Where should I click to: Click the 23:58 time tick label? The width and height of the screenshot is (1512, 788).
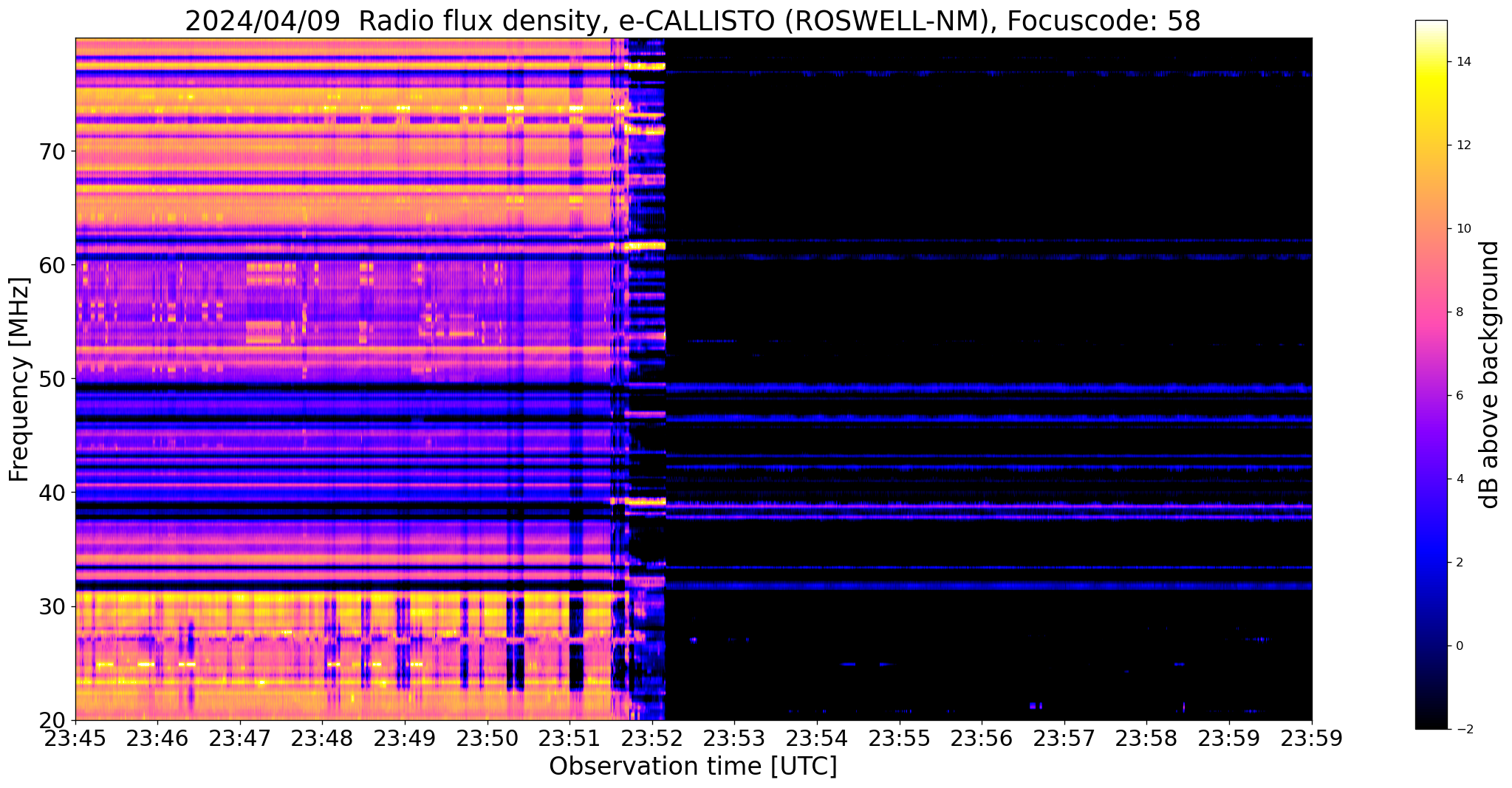[1146, 738]
